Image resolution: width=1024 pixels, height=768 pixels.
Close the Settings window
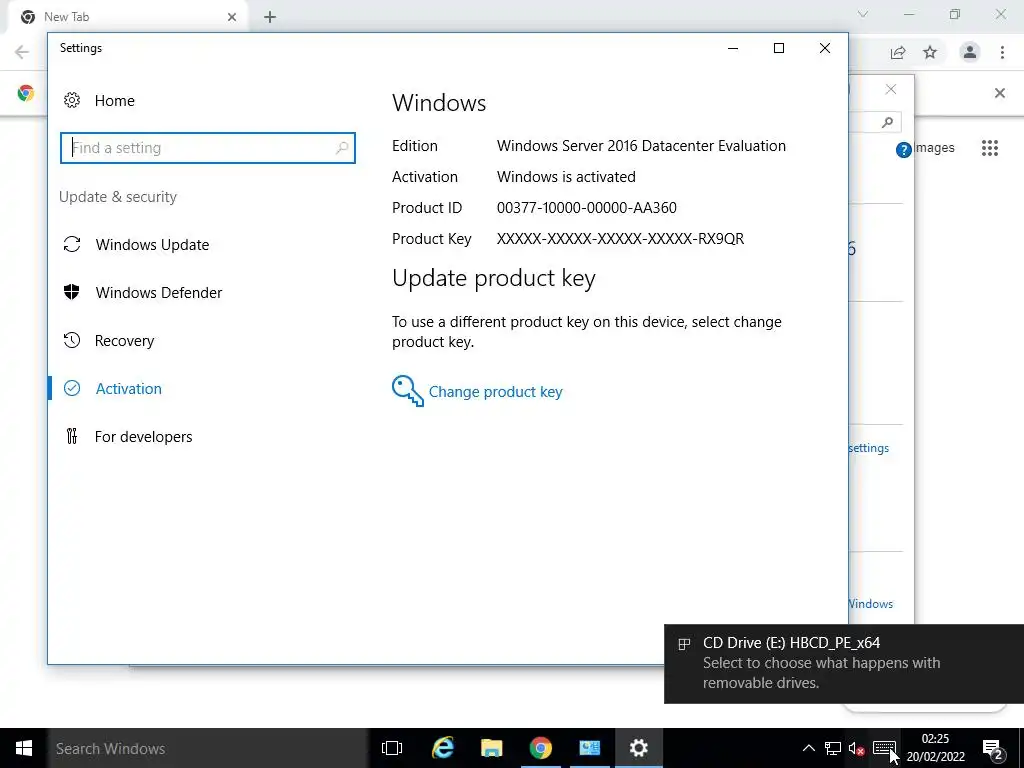(x=825, y=48)
